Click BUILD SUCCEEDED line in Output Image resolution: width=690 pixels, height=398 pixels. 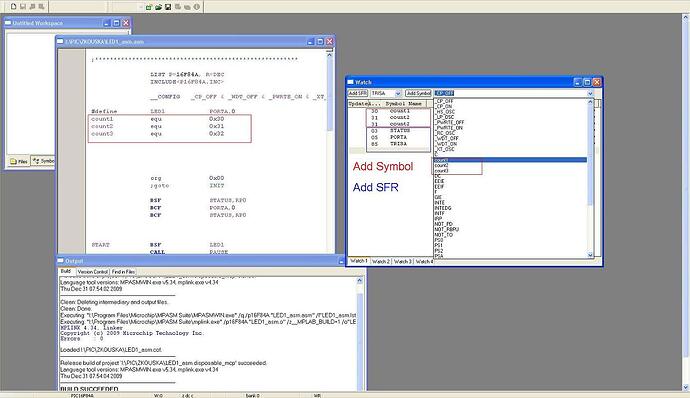coord(89,389)
